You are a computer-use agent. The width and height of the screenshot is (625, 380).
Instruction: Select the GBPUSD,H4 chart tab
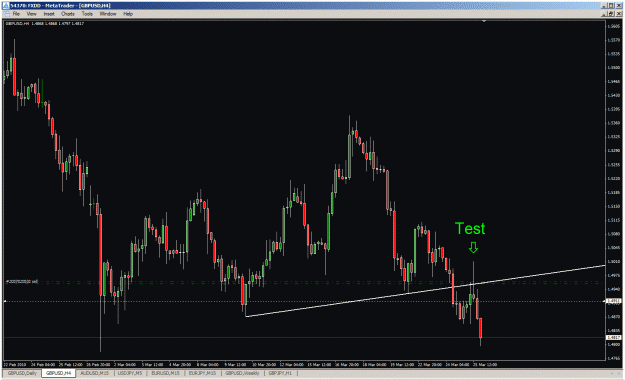(x=58, y=373)
